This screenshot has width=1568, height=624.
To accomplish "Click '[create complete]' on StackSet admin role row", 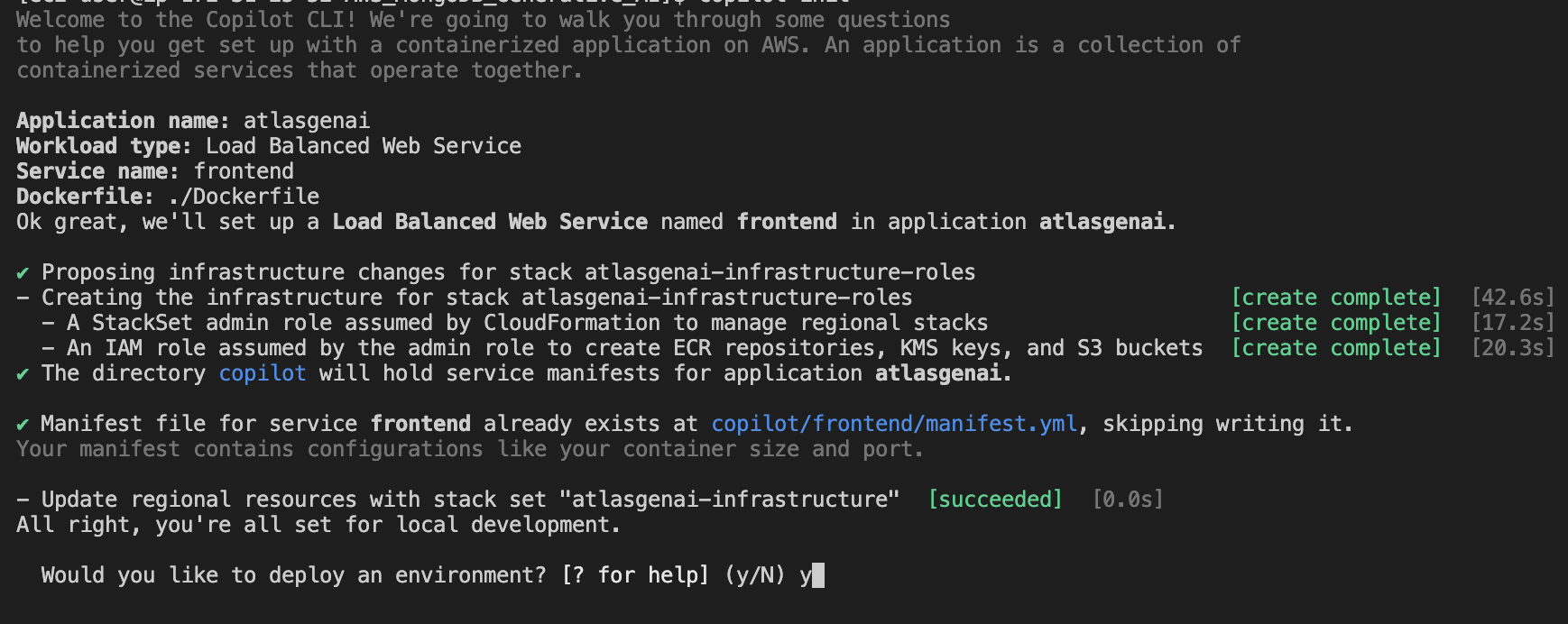I will pos(1336,323).
